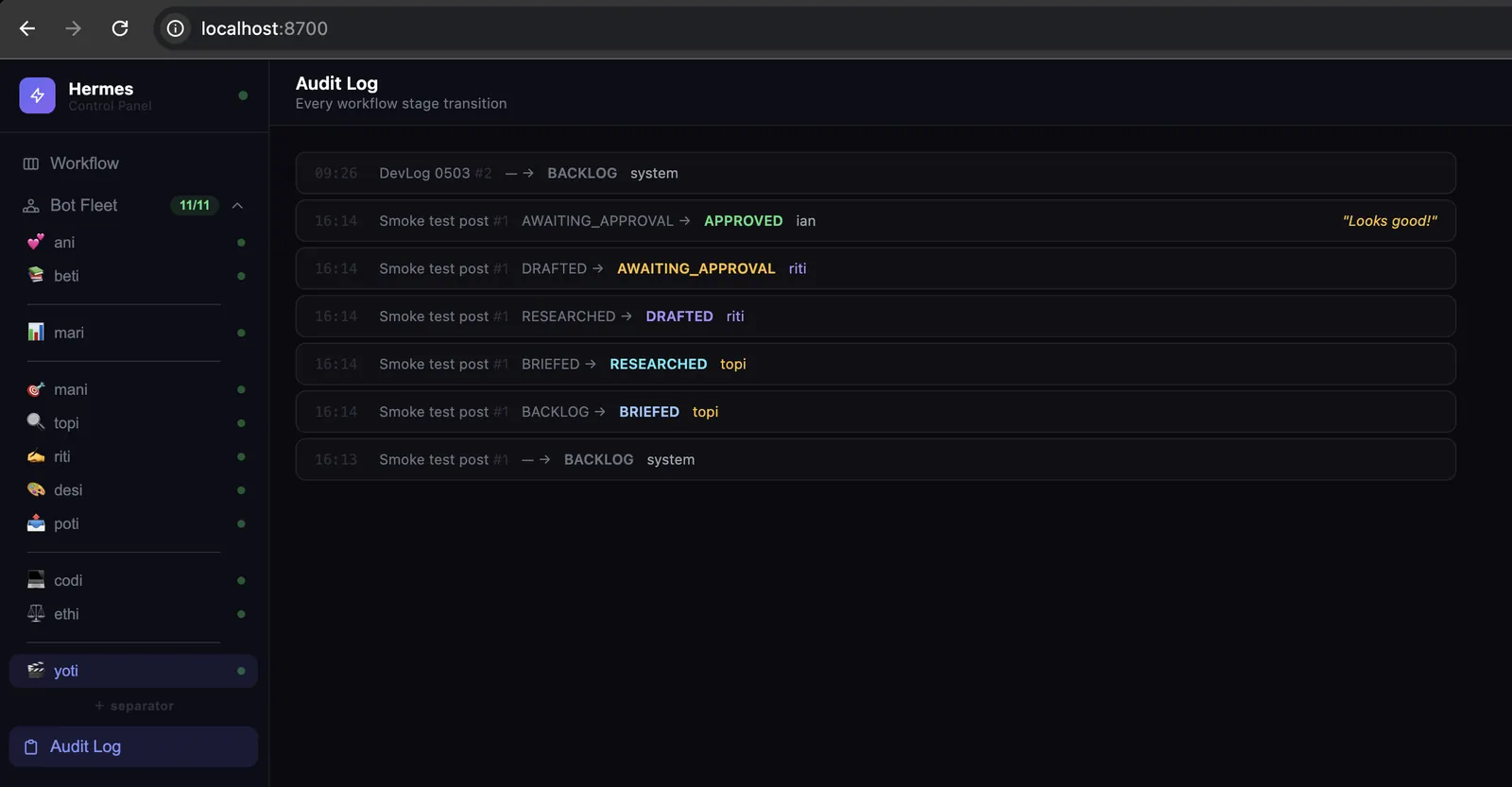Screen dimensions: 1512x787
Task: Click the mari bar chart icon
Action: click(36, 332)
